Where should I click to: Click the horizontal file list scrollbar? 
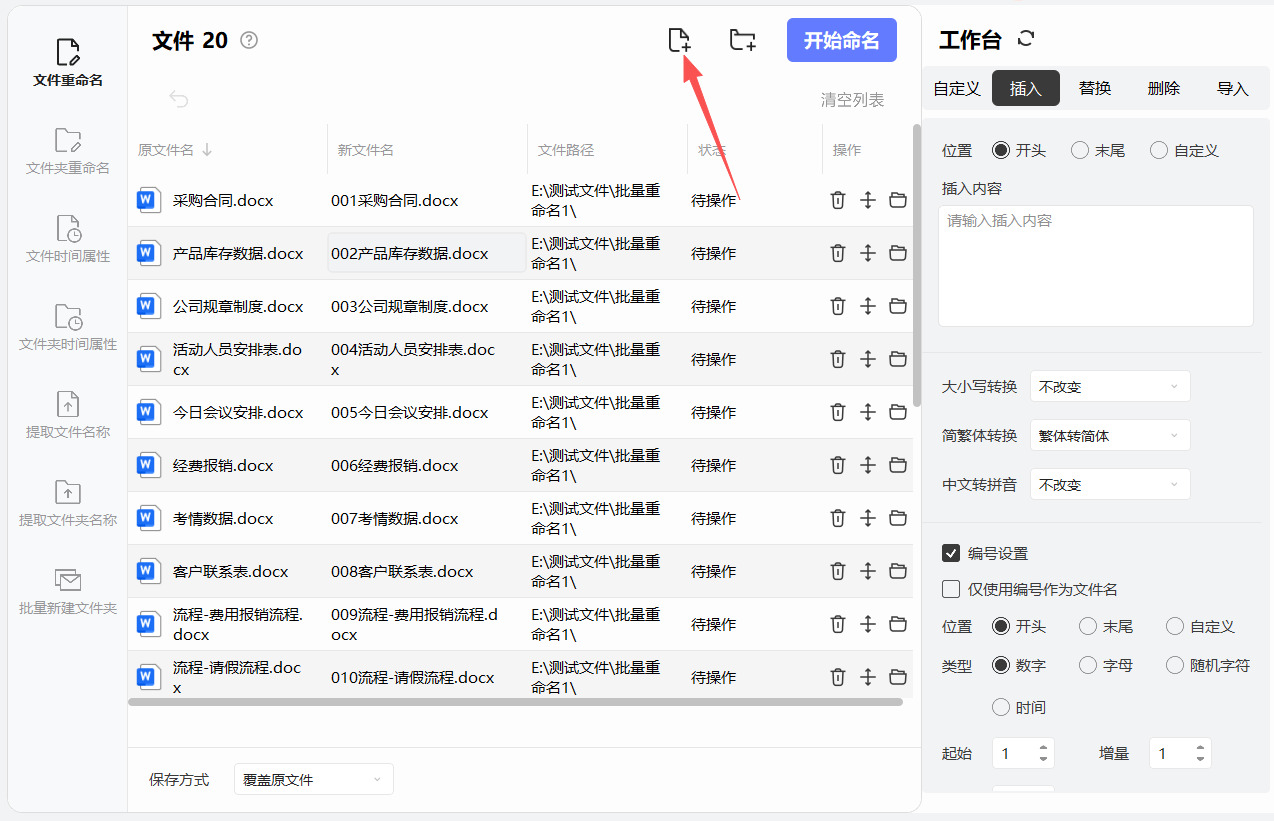point(515,702)
